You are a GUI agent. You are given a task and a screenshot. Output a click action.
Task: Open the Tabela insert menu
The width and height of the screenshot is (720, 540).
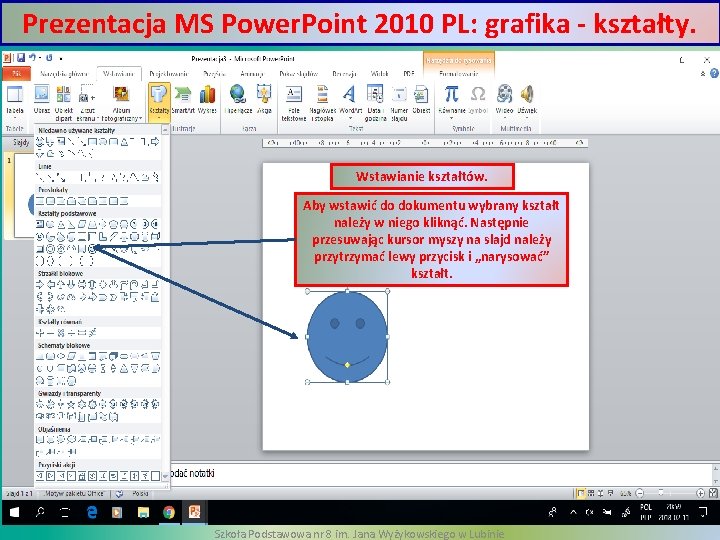(15, 100)
